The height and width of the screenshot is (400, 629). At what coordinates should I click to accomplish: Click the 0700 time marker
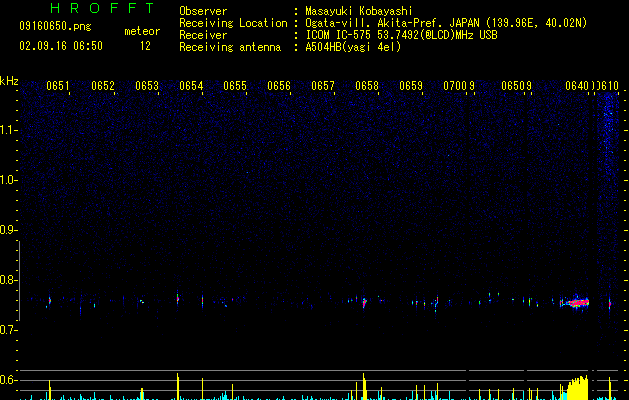click(455, 86)
